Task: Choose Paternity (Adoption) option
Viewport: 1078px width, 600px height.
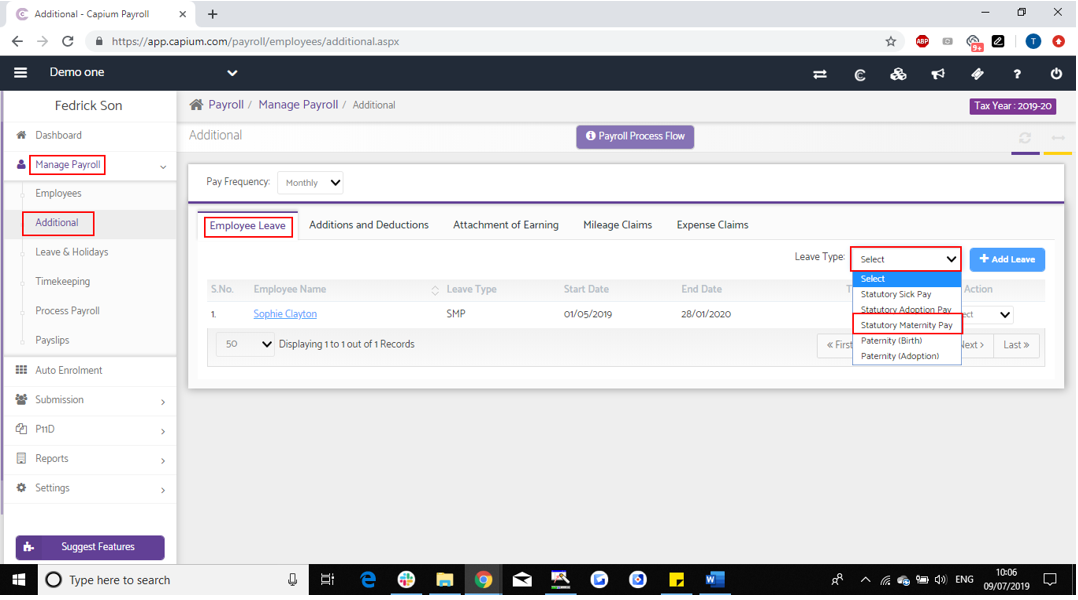Action: point(907,356)
